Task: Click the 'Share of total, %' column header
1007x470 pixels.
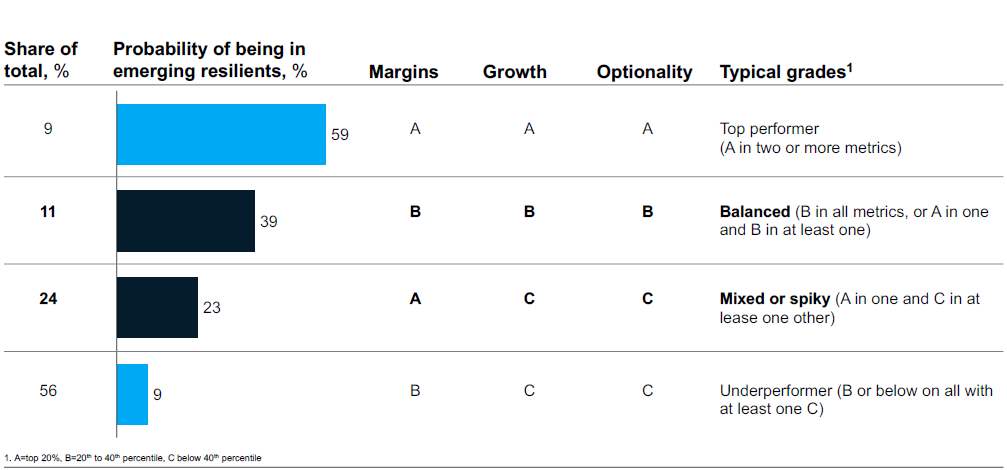Action: [x=41, y=60]
